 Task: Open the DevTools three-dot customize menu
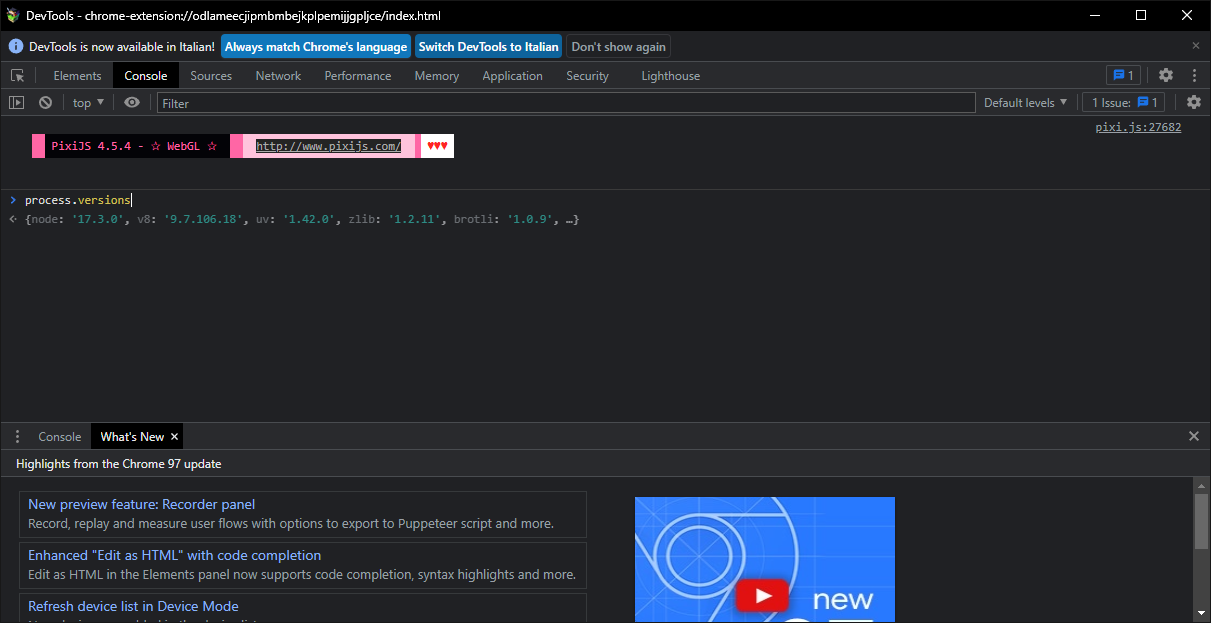tap(1194, 75)
